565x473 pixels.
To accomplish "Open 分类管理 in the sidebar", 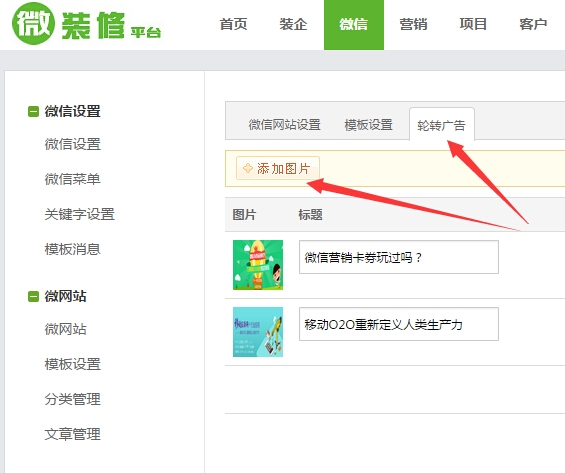I will (x=72, y=399).
